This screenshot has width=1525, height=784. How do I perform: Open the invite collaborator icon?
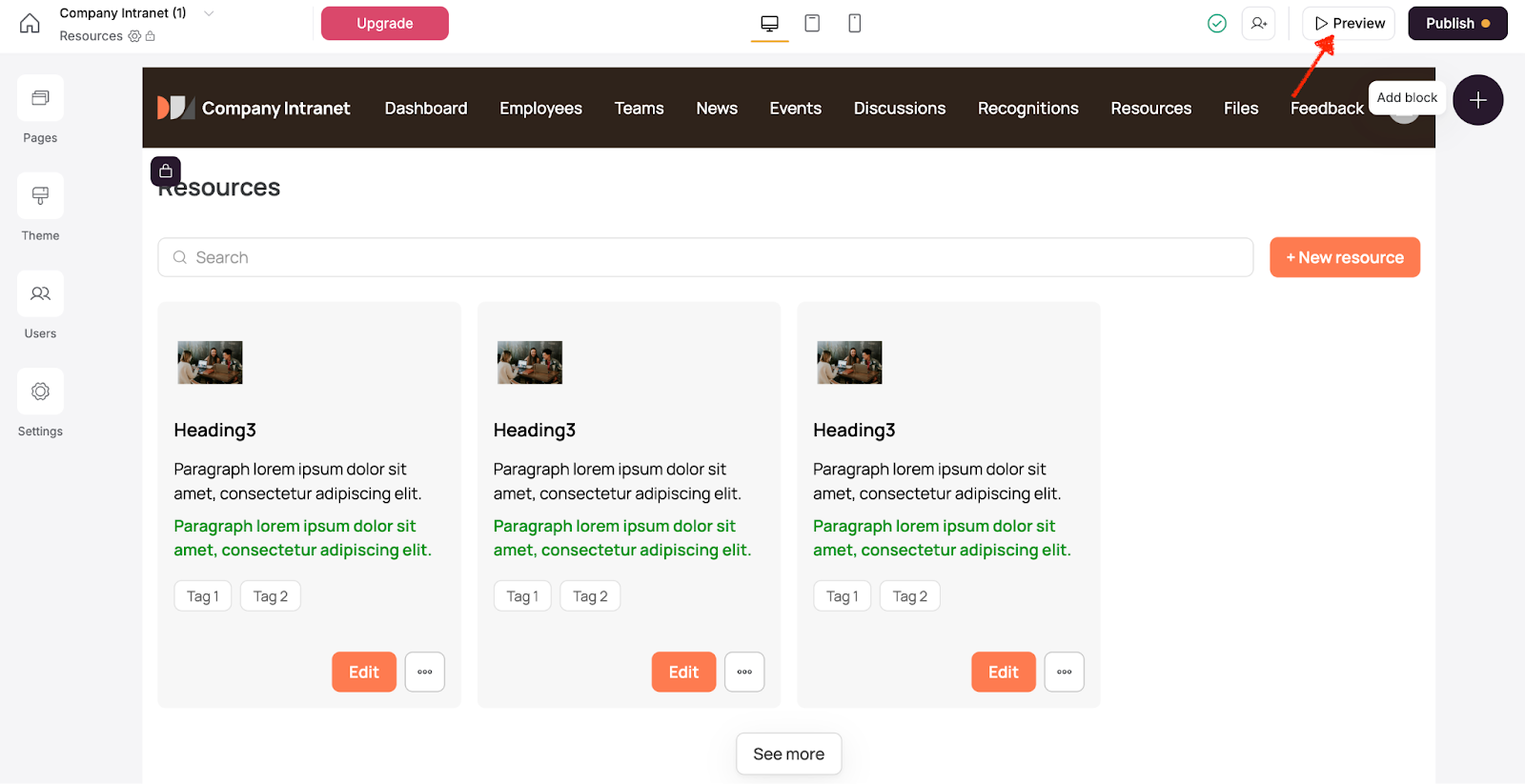[1259, 23]
